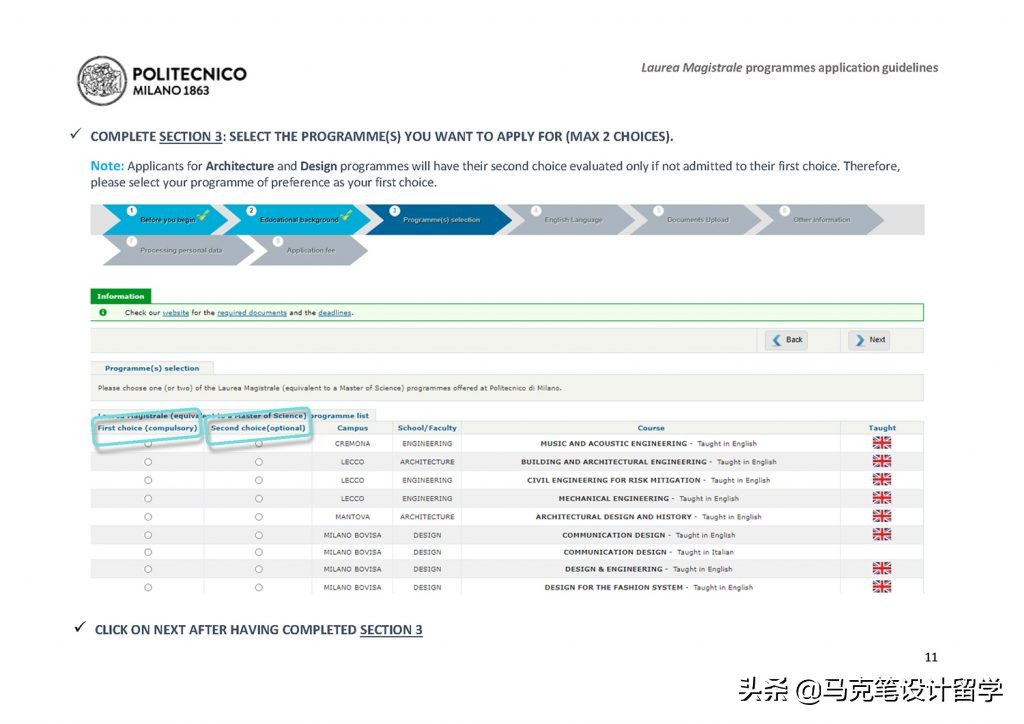This screenshot has height=724, width=1024.
Task: Go to step 2 Educational background
Action: click(298, 219)
